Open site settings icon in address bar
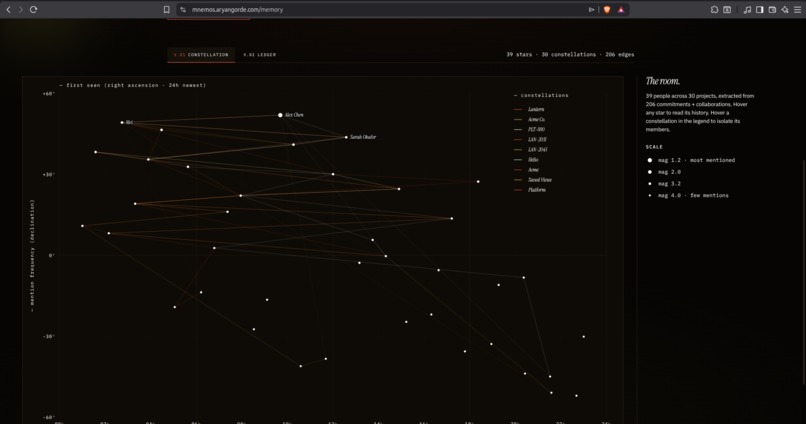This screenshot has width=806, height=424. tap(183, 9)
